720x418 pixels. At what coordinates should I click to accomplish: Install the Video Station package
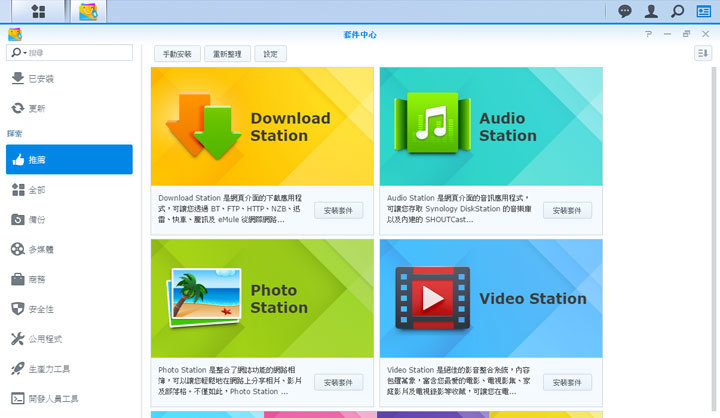[567, 382]
